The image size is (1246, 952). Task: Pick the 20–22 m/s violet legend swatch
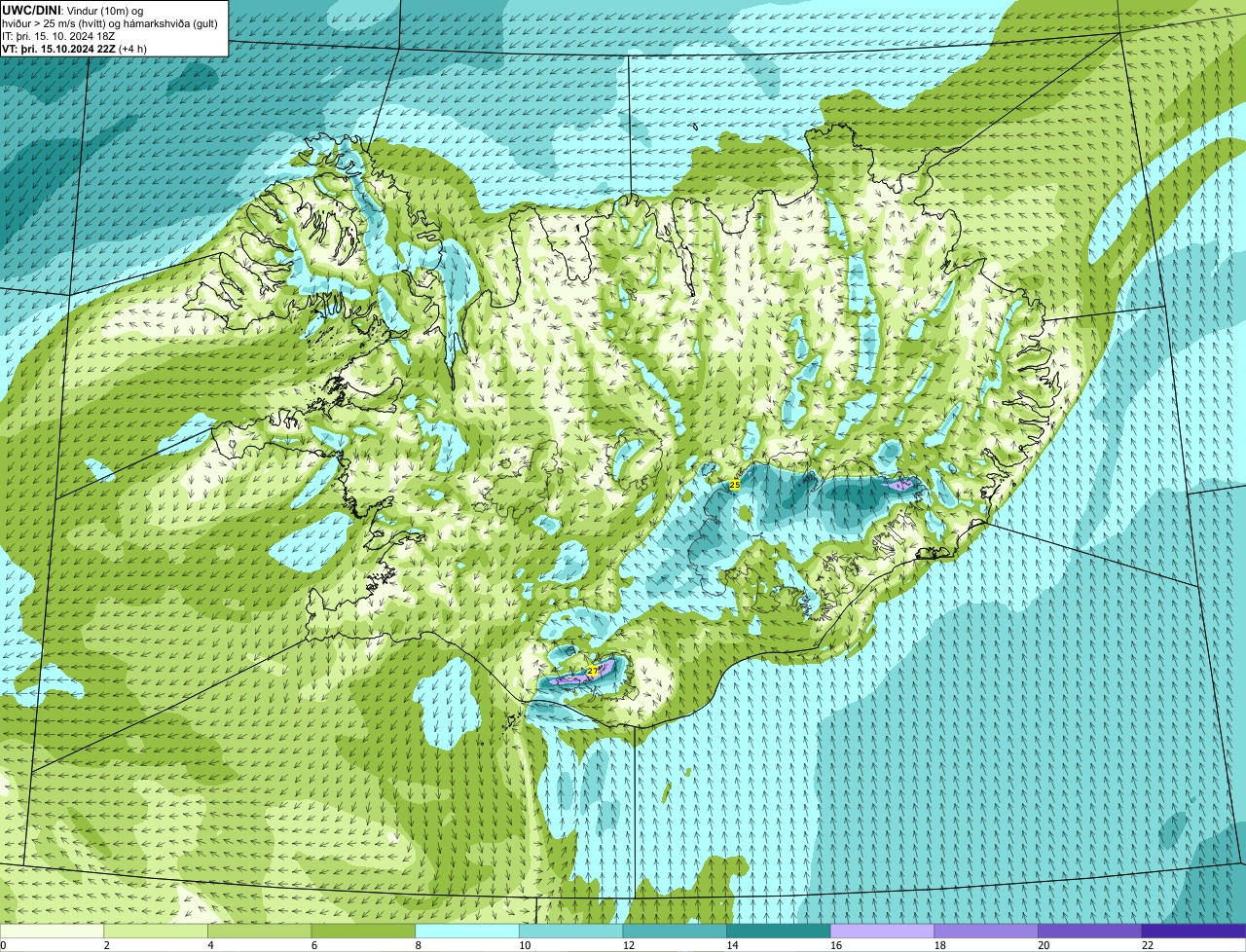(x=1090, y=931)
